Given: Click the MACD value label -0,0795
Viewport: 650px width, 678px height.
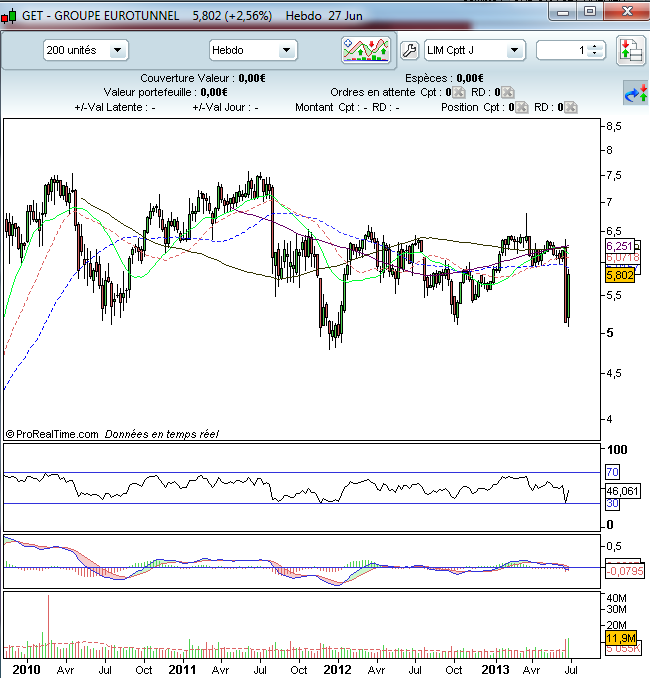Looking at the screenshot, I should click(625, 571).
